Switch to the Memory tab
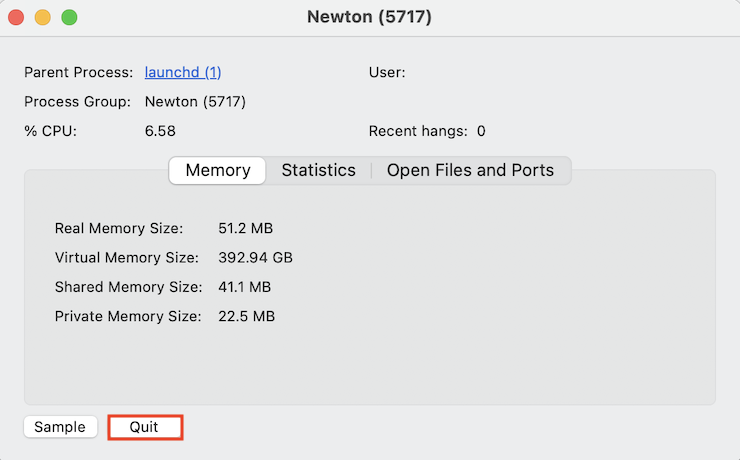 click(x=218, y=170)
